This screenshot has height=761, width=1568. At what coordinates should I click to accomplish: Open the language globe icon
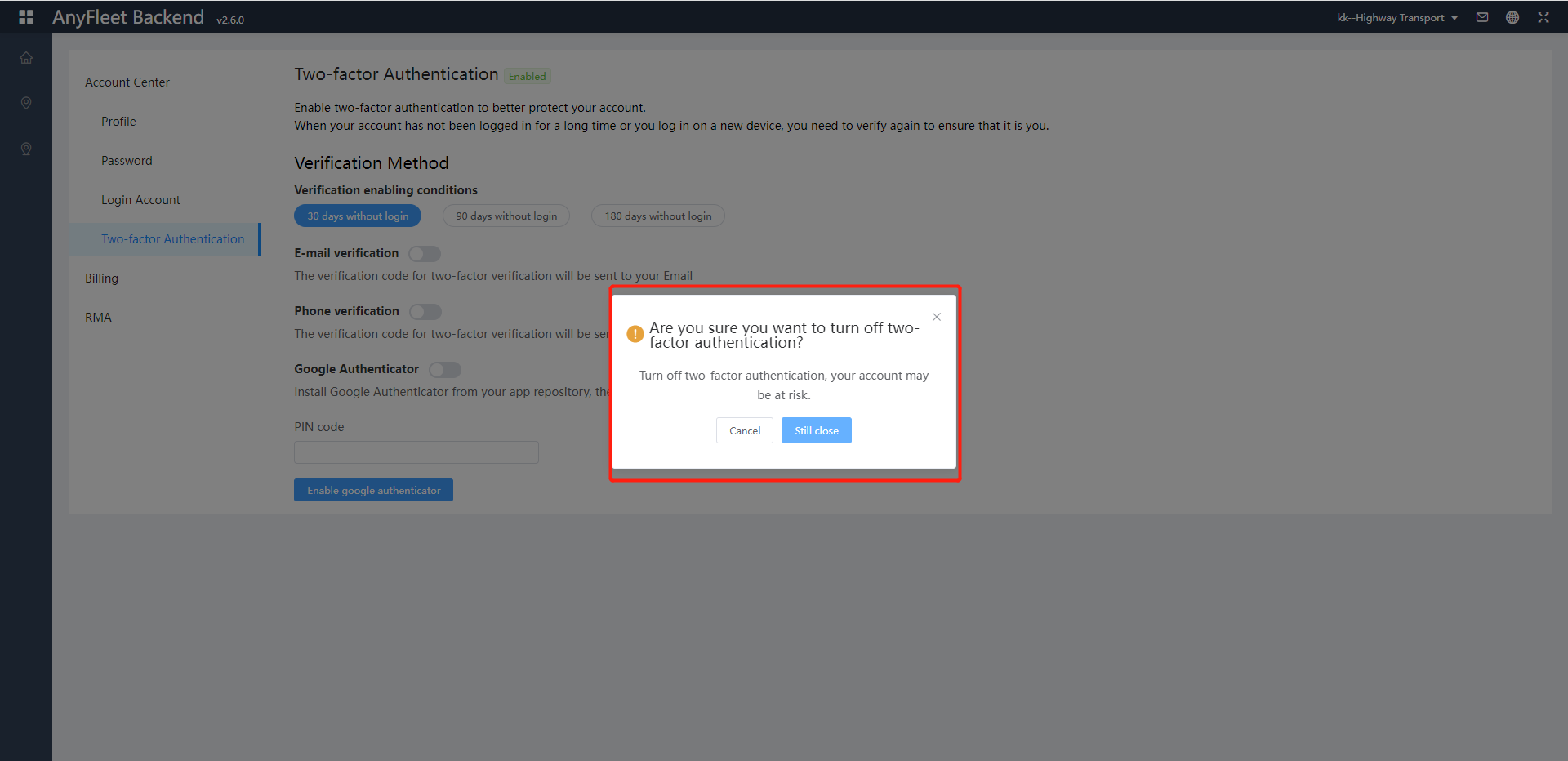click(1512, 17)
